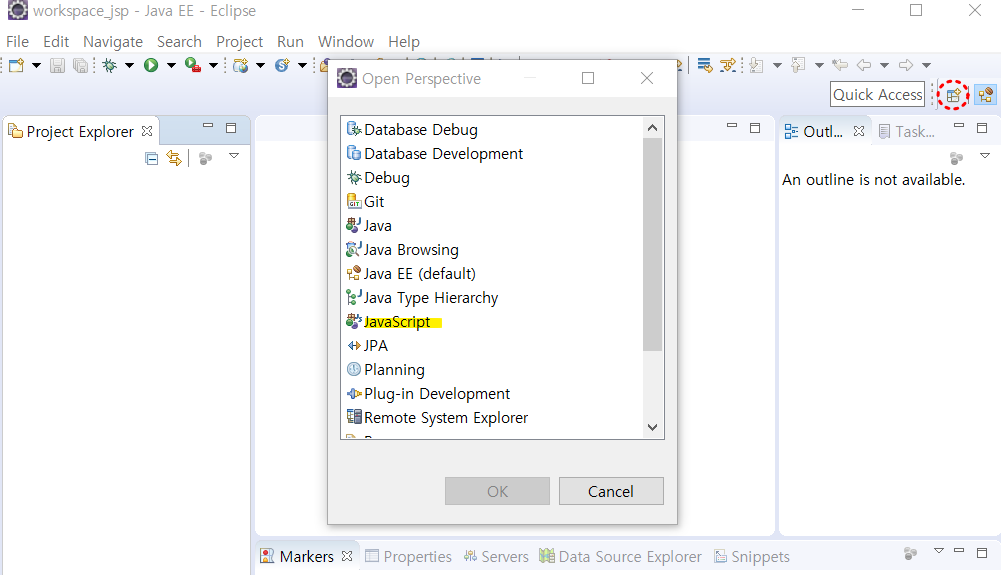This screenshot has width=1001, height=575.
Task: Click the New Servlet icon
Action: [x=282, y=65]
